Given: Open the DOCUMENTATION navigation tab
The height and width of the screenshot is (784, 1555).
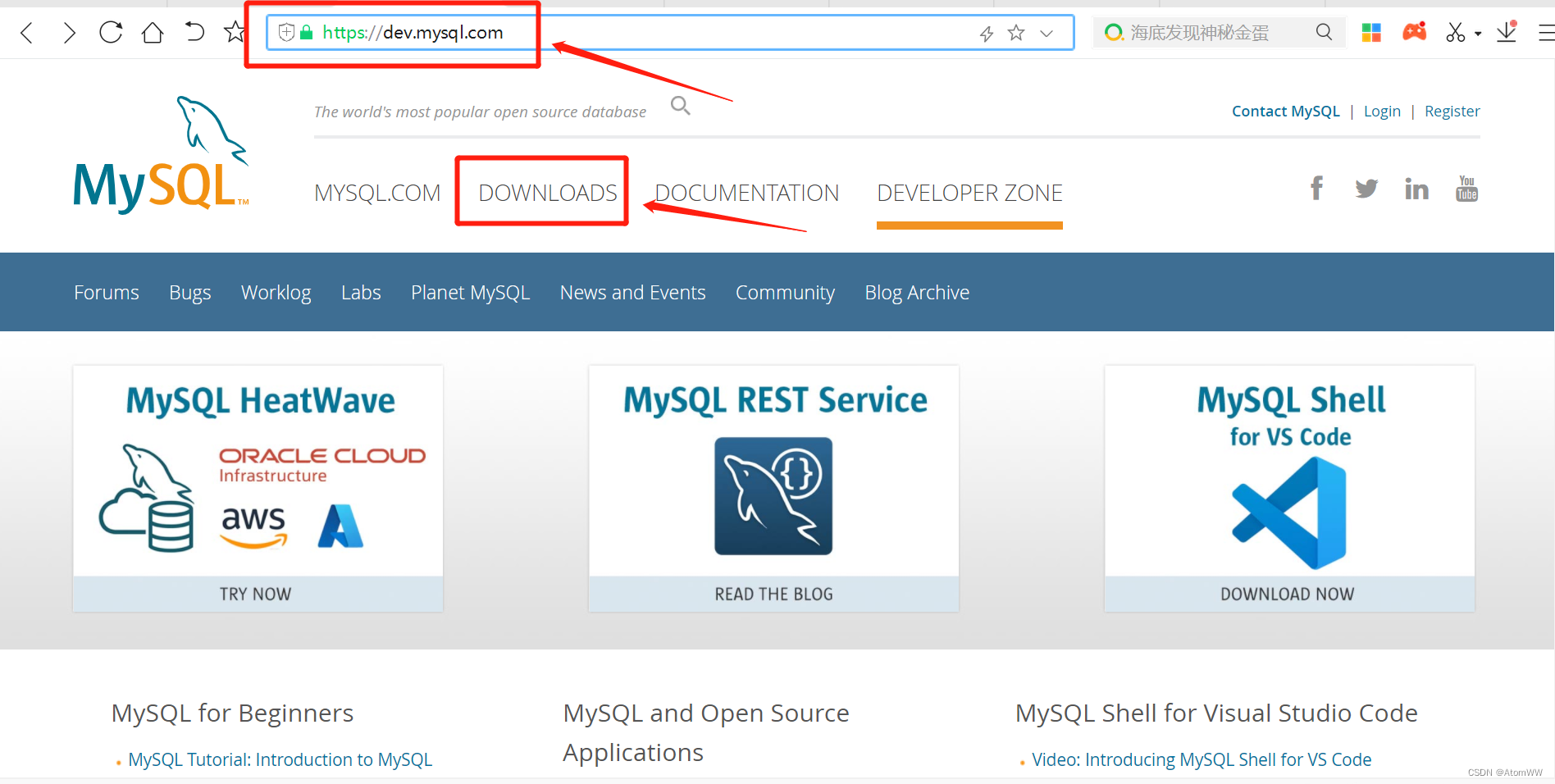Looking at the screenshot, I should (x=746, y=193).
